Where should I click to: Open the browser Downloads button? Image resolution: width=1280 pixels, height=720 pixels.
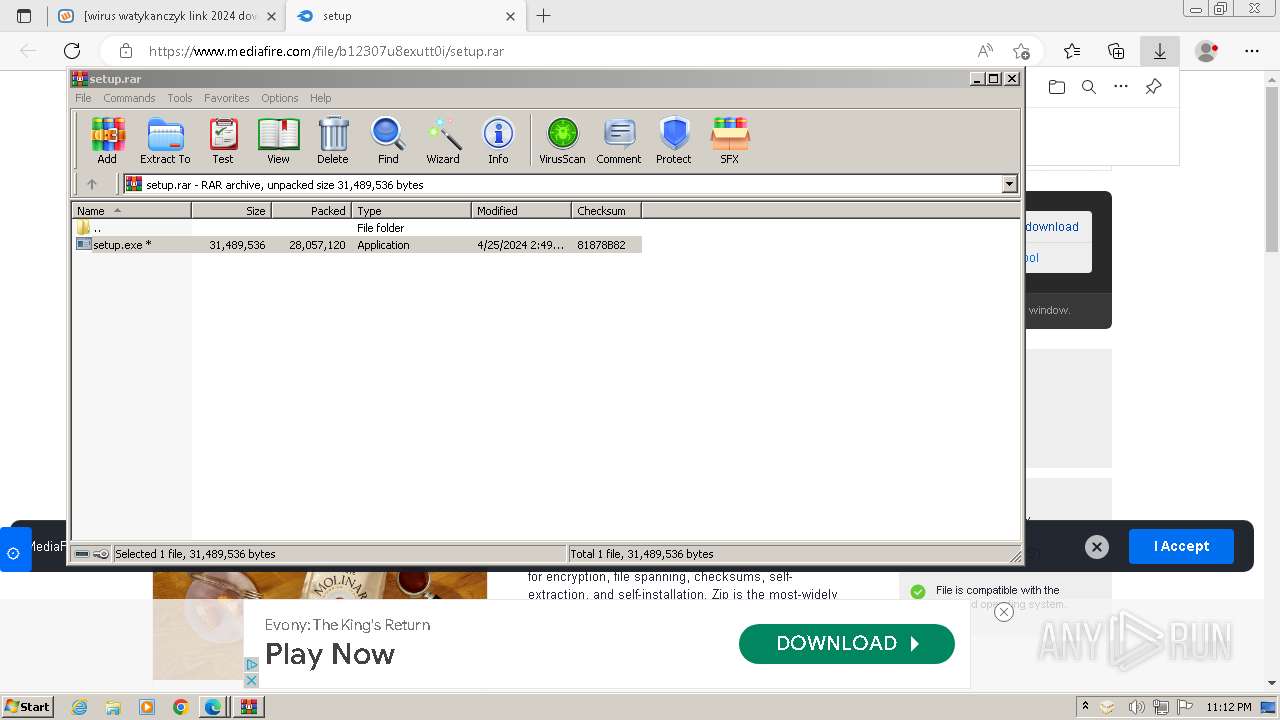(x=1160, y=51)
